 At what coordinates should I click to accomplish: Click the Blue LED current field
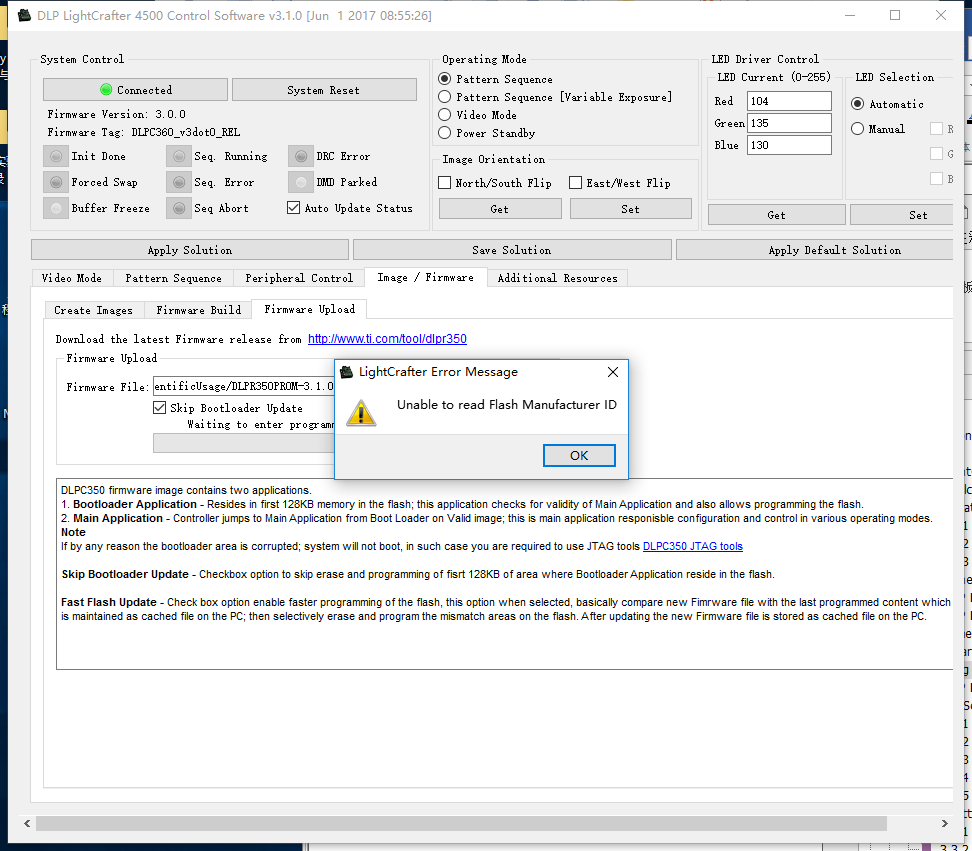click(x=789, y=145)
